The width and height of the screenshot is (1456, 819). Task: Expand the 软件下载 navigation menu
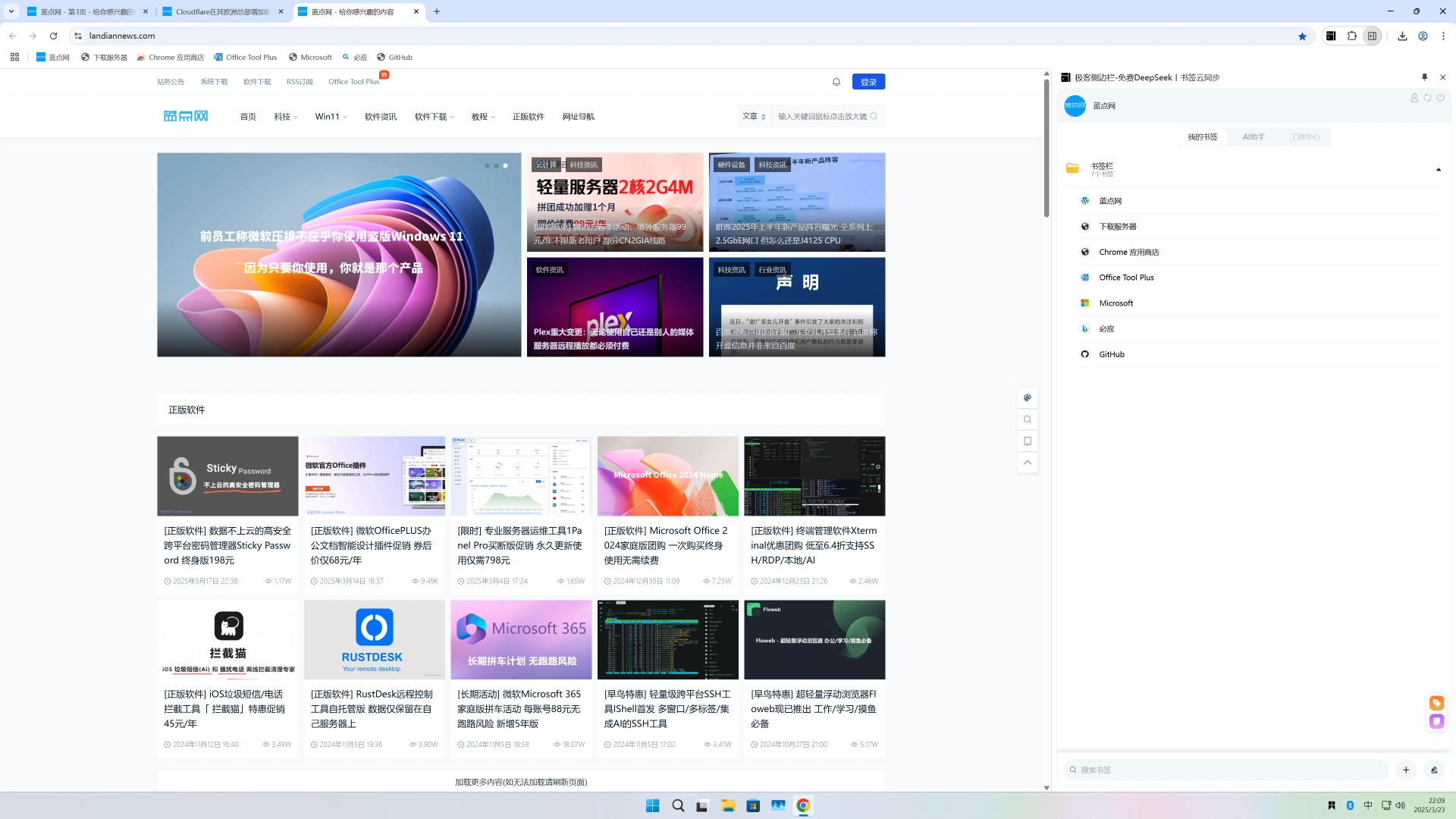[x=434, y=117]
